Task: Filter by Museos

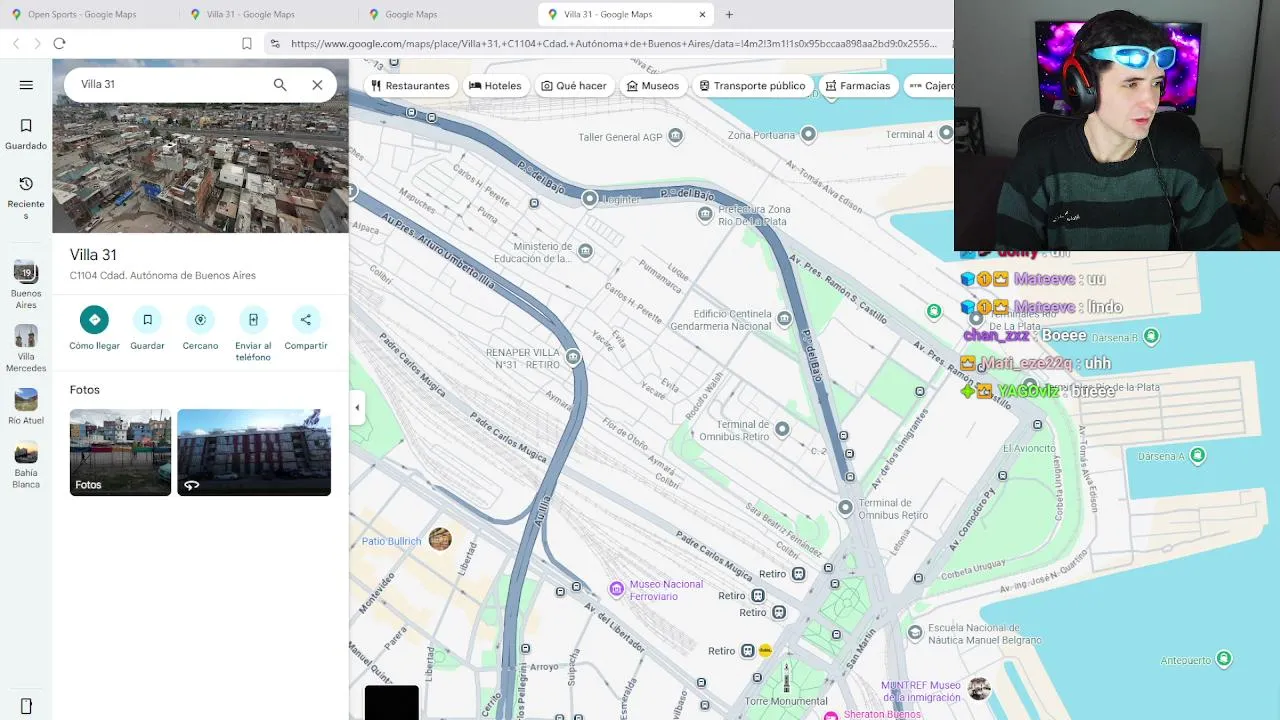Action: point(653,86)
